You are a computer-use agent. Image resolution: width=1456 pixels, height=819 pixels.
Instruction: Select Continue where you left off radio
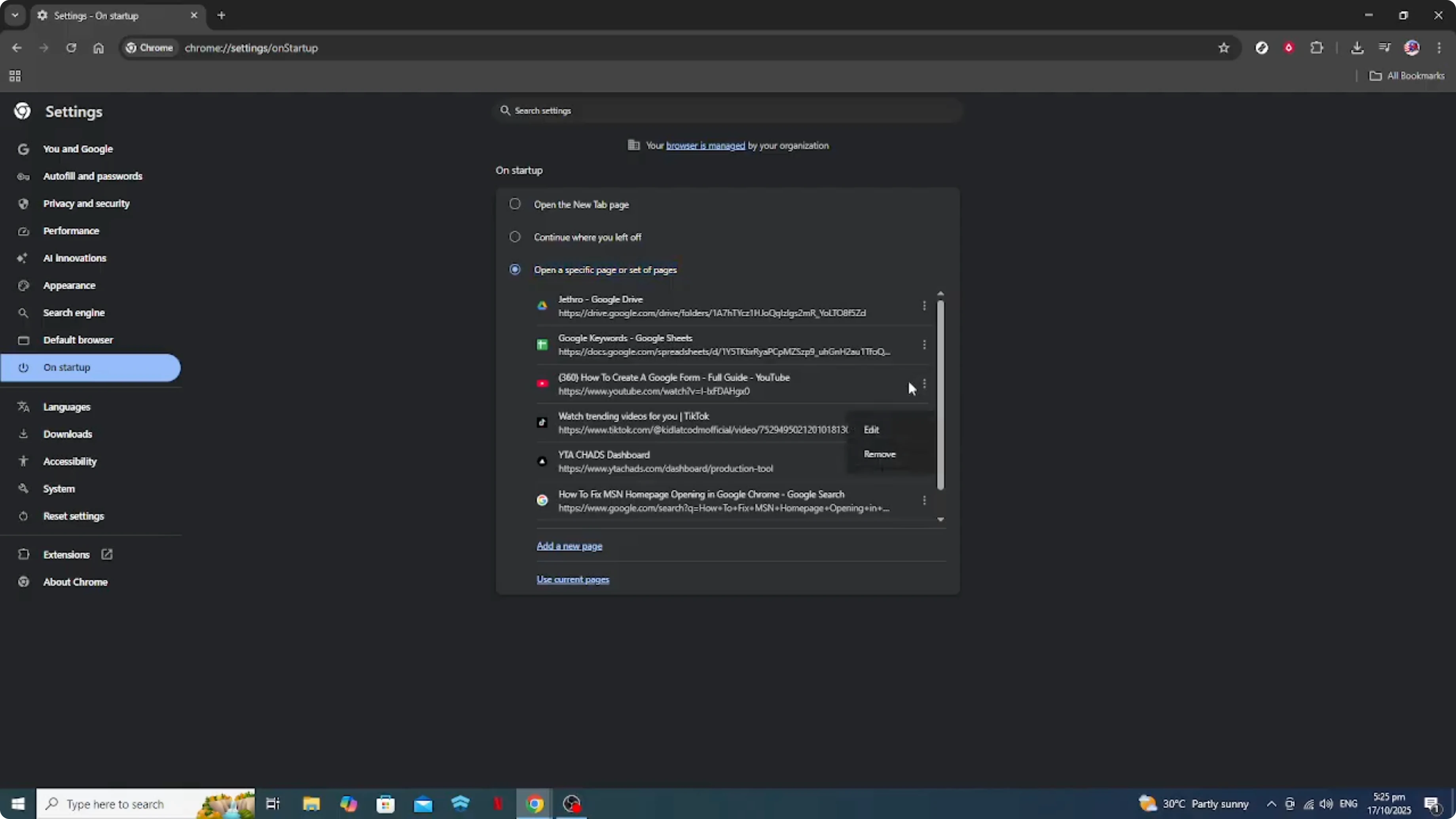click(515, 237)
